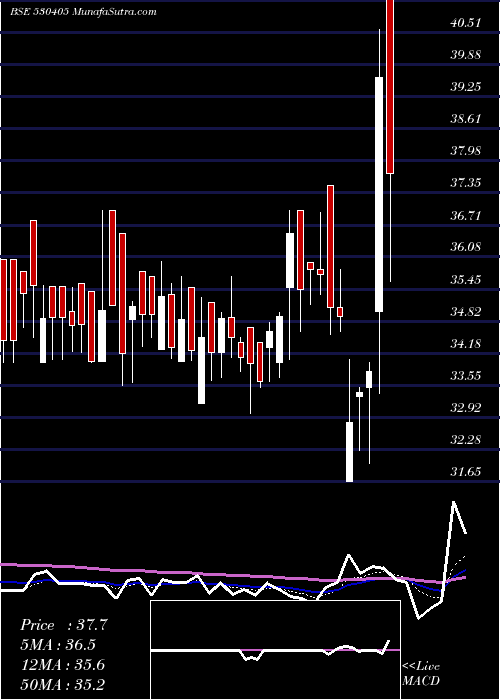
Task: Select the 39.88 price axis label
Action: 466,55
